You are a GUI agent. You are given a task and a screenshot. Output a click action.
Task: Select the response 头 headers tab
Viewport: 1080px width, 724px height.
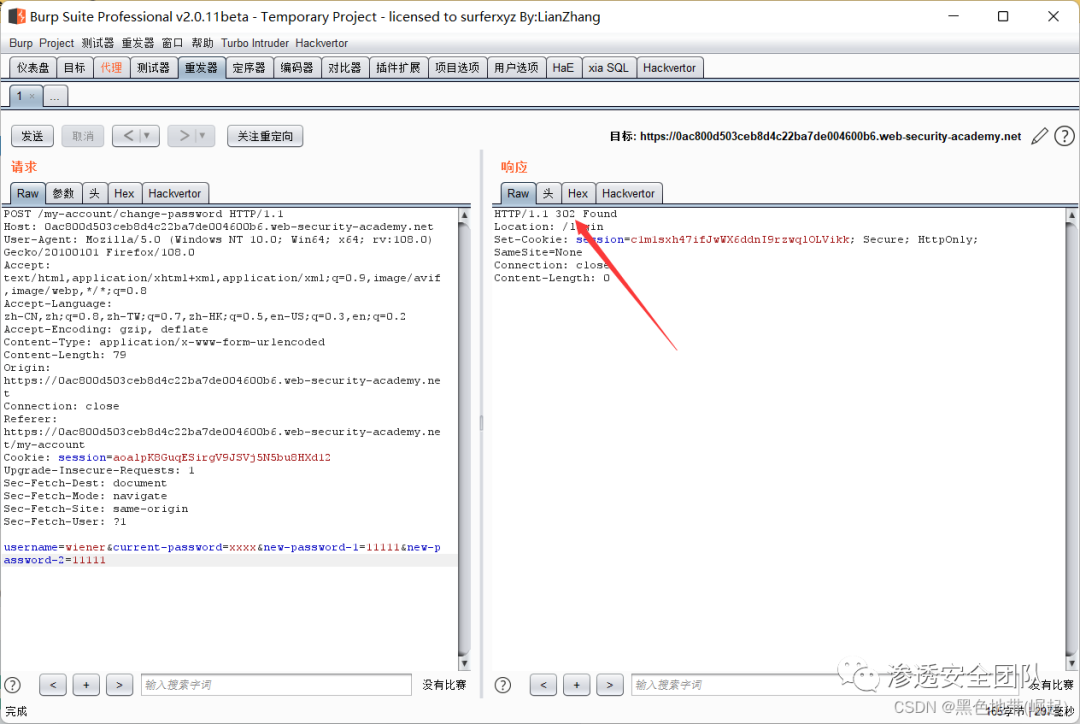tap(548, 194)
